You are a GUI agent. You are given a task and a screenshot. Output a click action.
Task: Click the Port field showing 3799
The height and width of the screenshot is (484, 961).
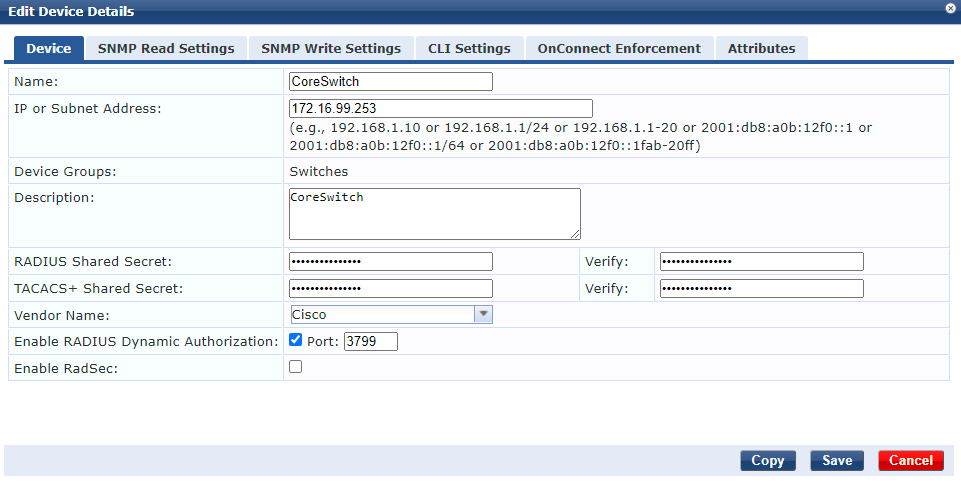[371, 341]
